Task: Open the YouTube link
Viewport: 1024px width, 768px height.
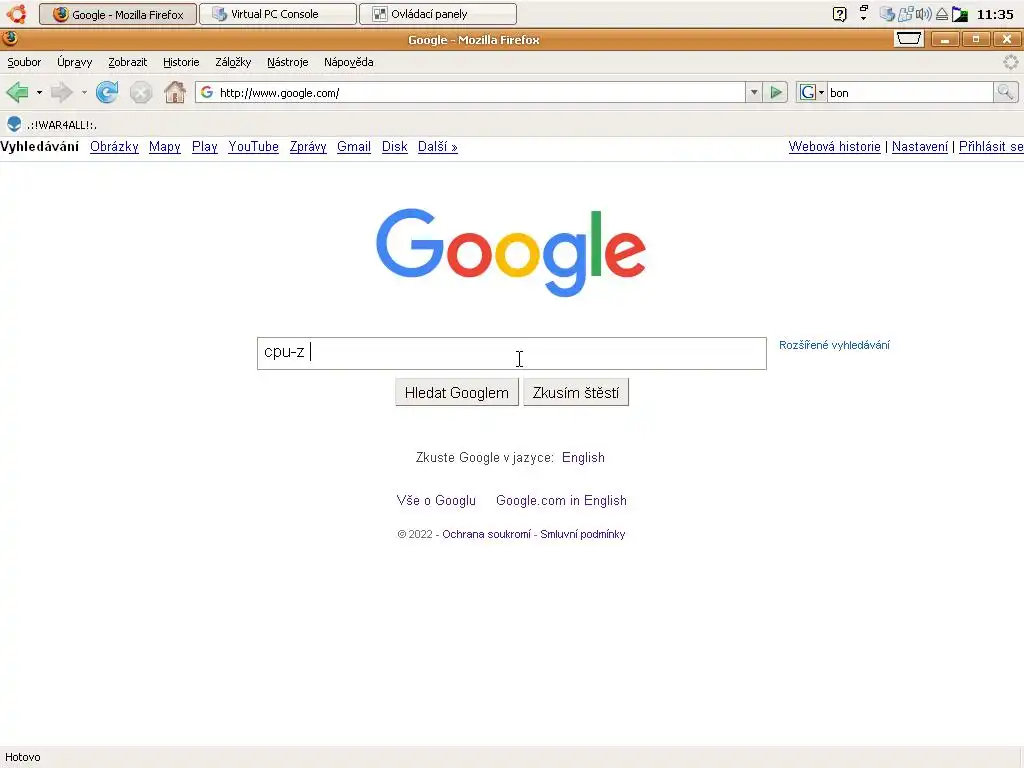Action: click(253, 146)
